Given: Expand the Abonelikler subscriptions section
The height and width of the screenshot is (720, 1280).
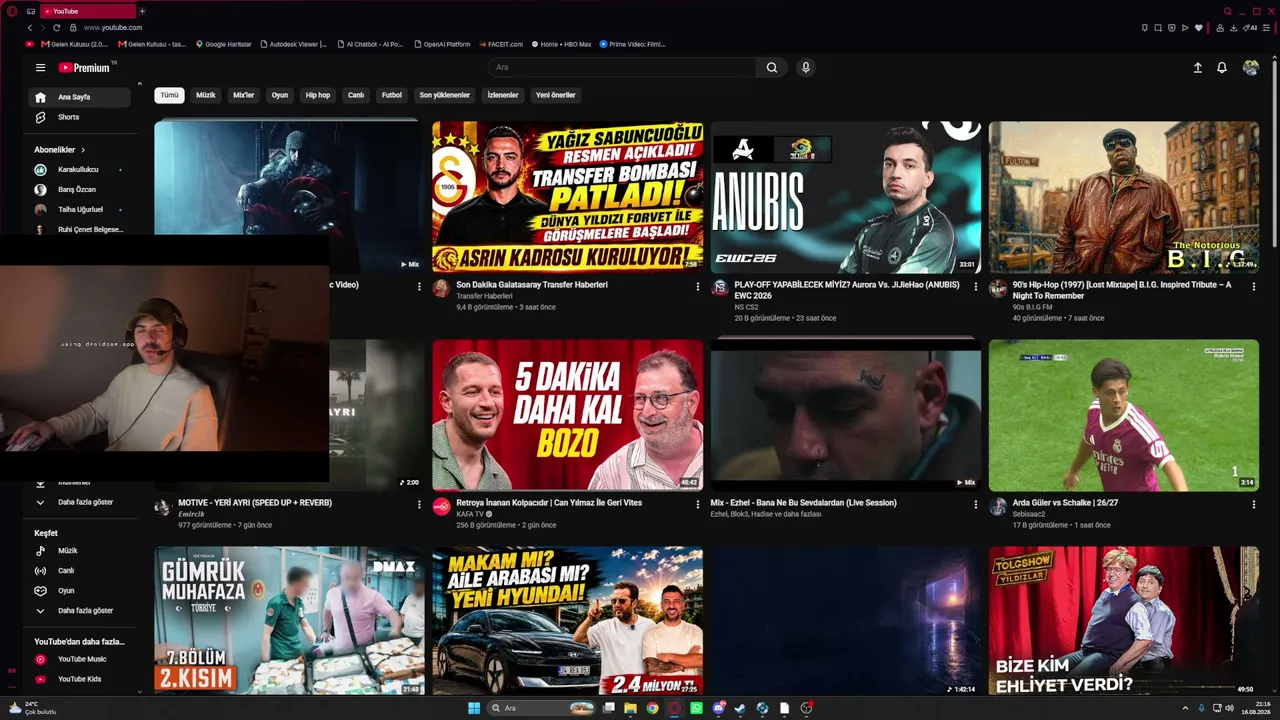Looking at the screenshot, I should click(60, 150).
